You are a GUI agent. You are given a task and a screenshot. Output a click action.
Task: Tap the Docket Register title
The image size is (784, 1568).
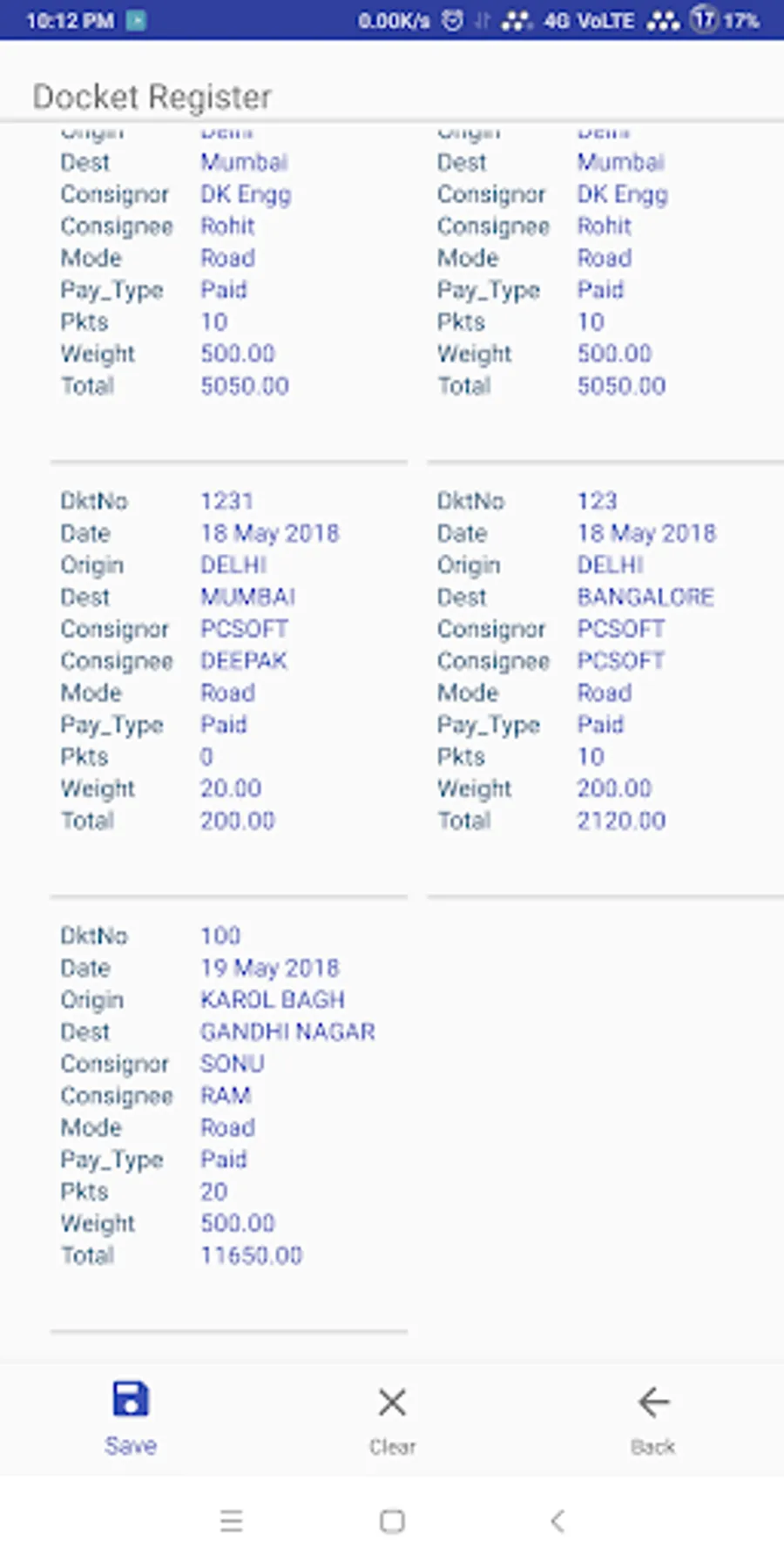[152, 97]
